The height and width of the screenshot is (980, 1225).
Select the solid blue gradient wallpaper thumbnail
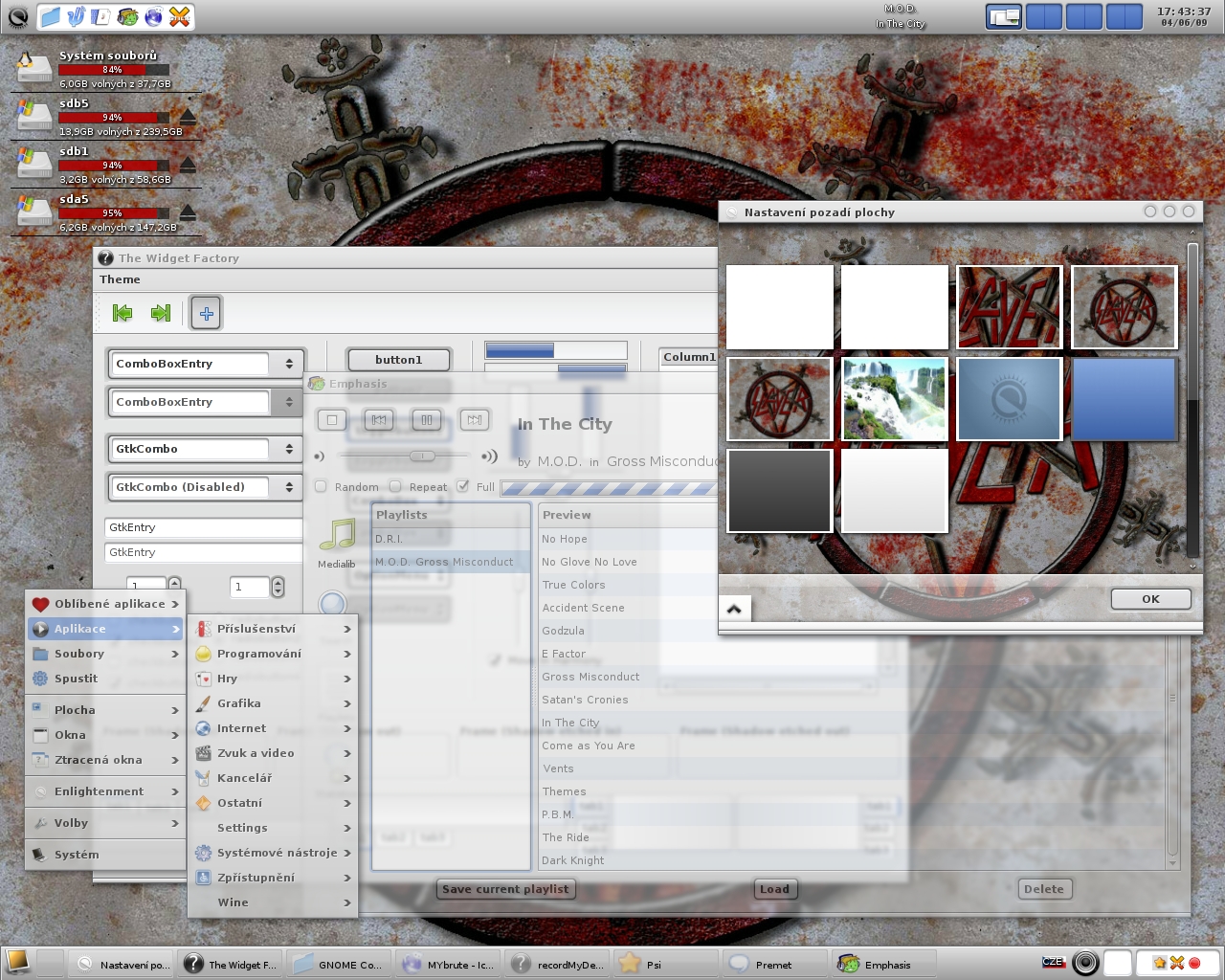click(1124, 399)
